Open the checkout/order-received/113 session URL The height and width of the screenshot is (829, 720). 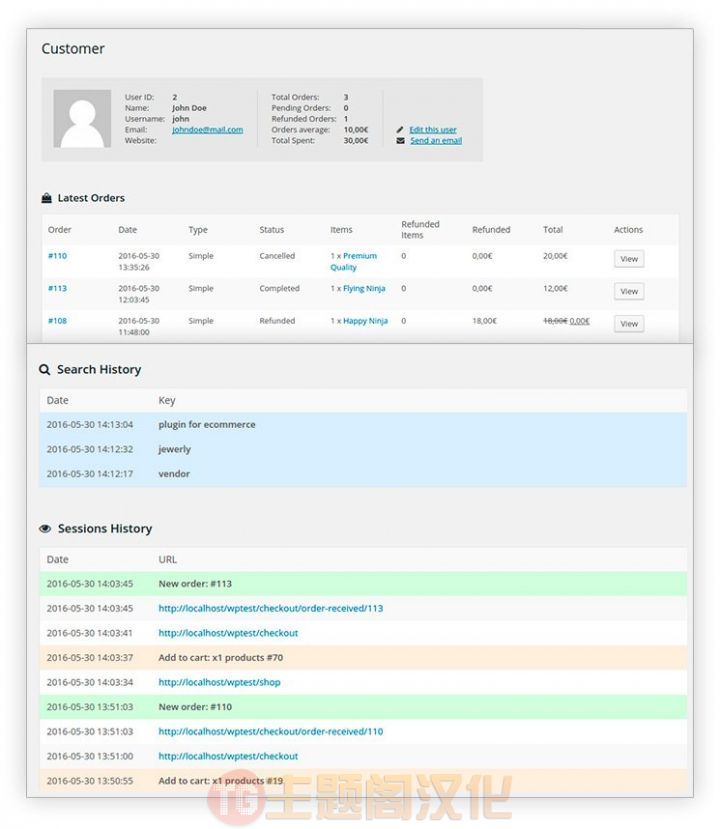271,609
